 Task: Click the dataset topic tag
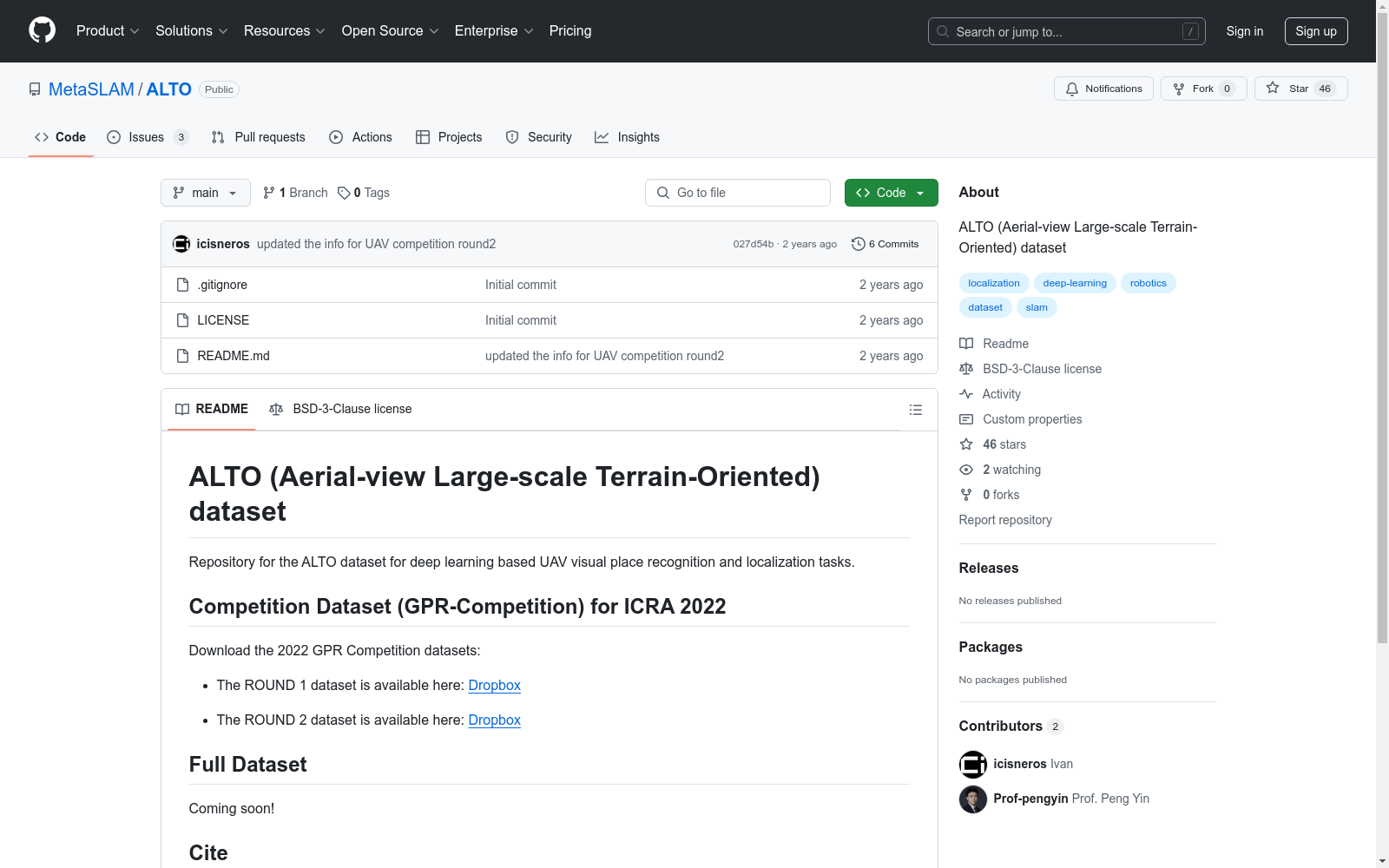pos(985,307)
